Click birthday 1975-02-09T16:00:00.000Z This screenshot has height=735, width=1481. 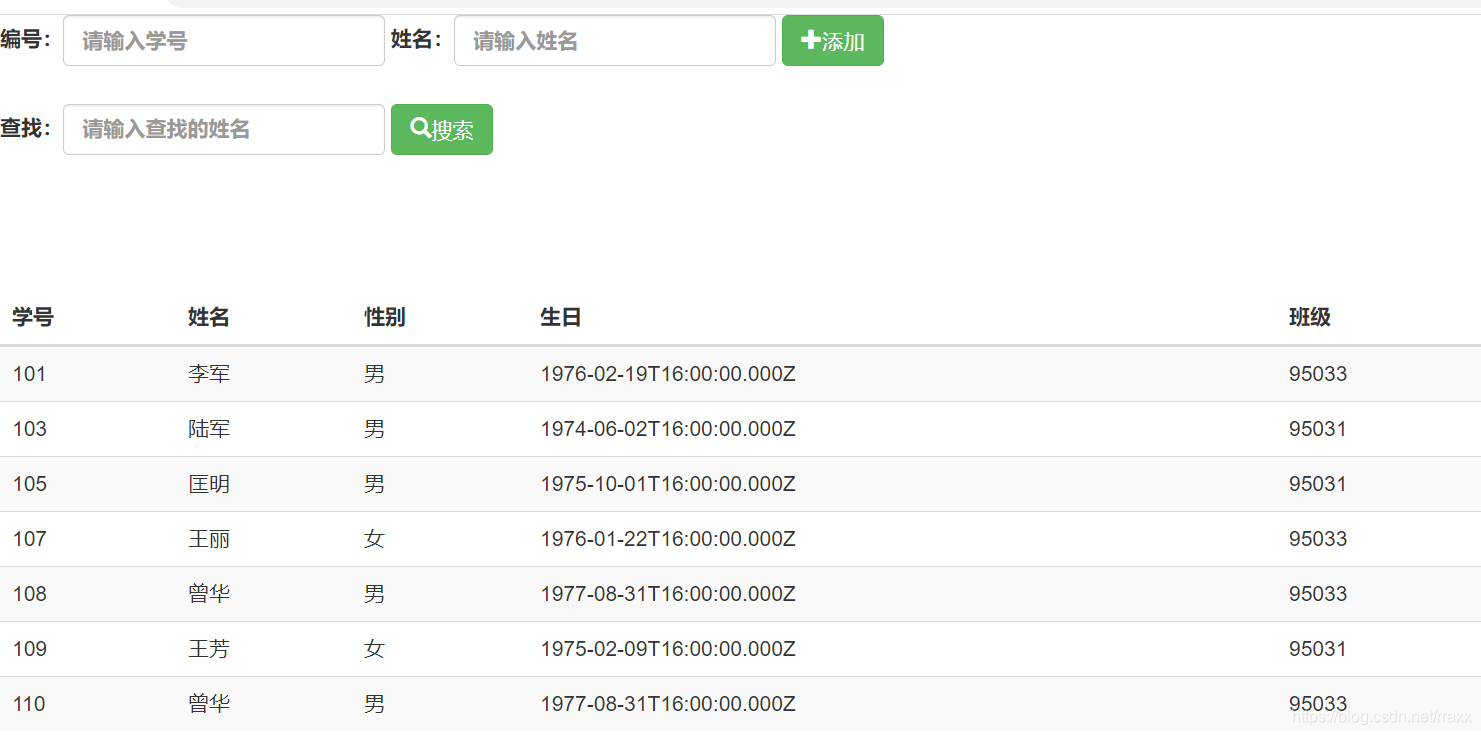(668, 649)
